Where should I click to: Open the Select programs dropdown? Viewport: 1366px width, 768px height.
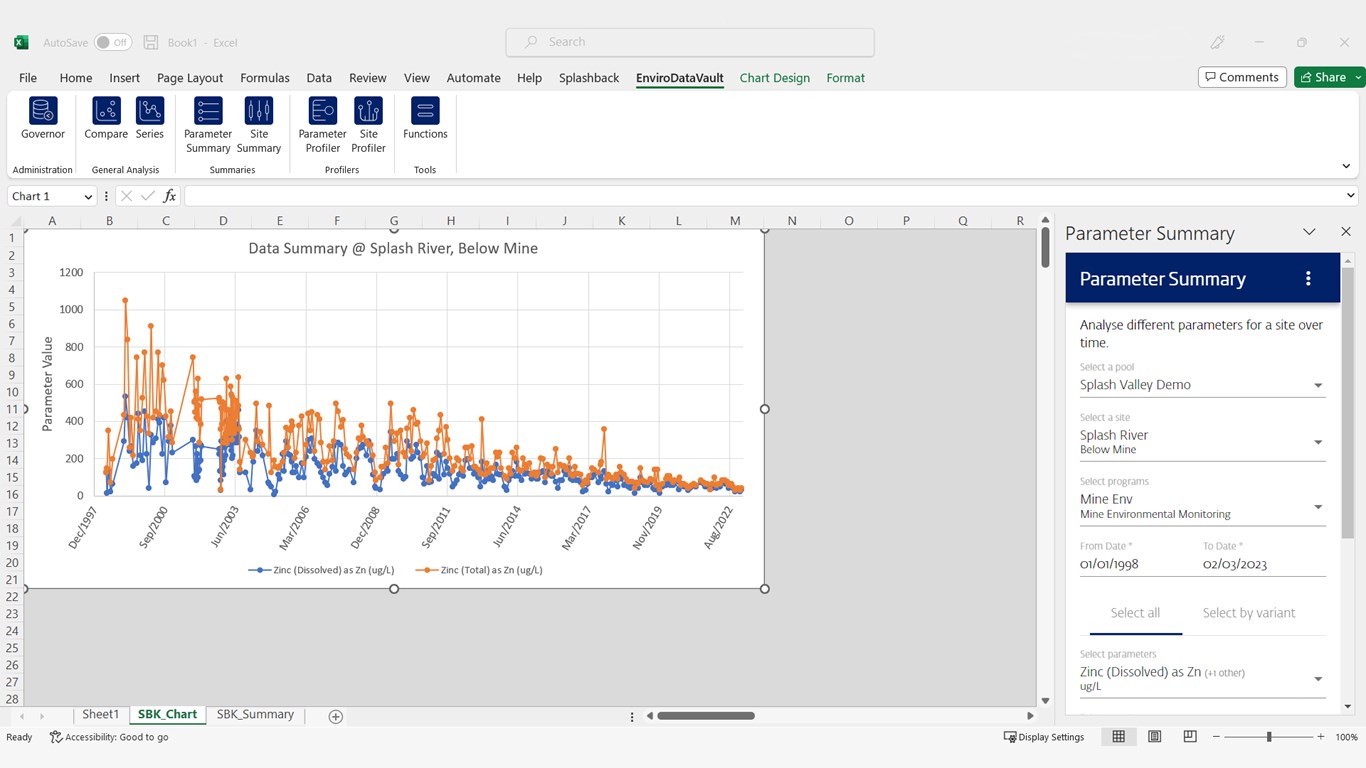[1203, 506]
